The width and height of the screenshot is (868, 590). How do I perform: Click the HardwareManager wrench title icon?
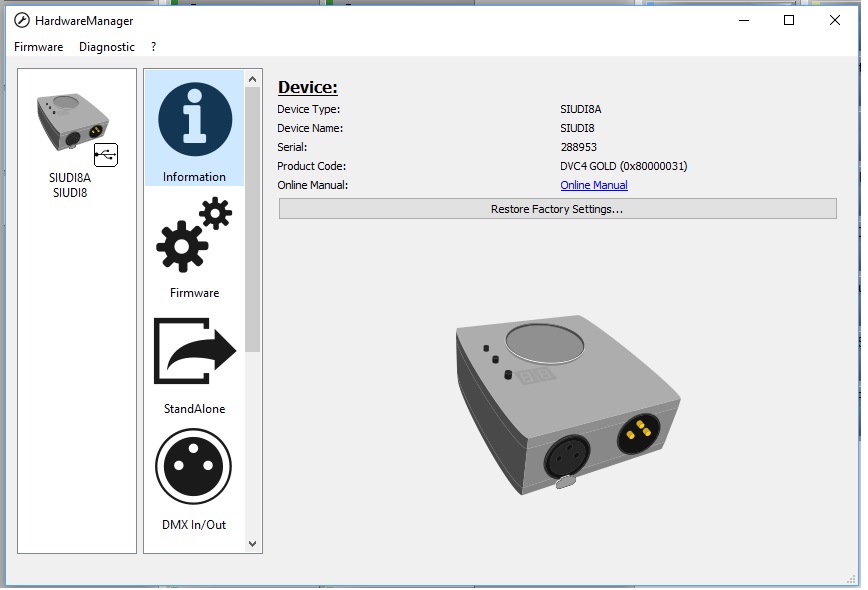(22, 20)
